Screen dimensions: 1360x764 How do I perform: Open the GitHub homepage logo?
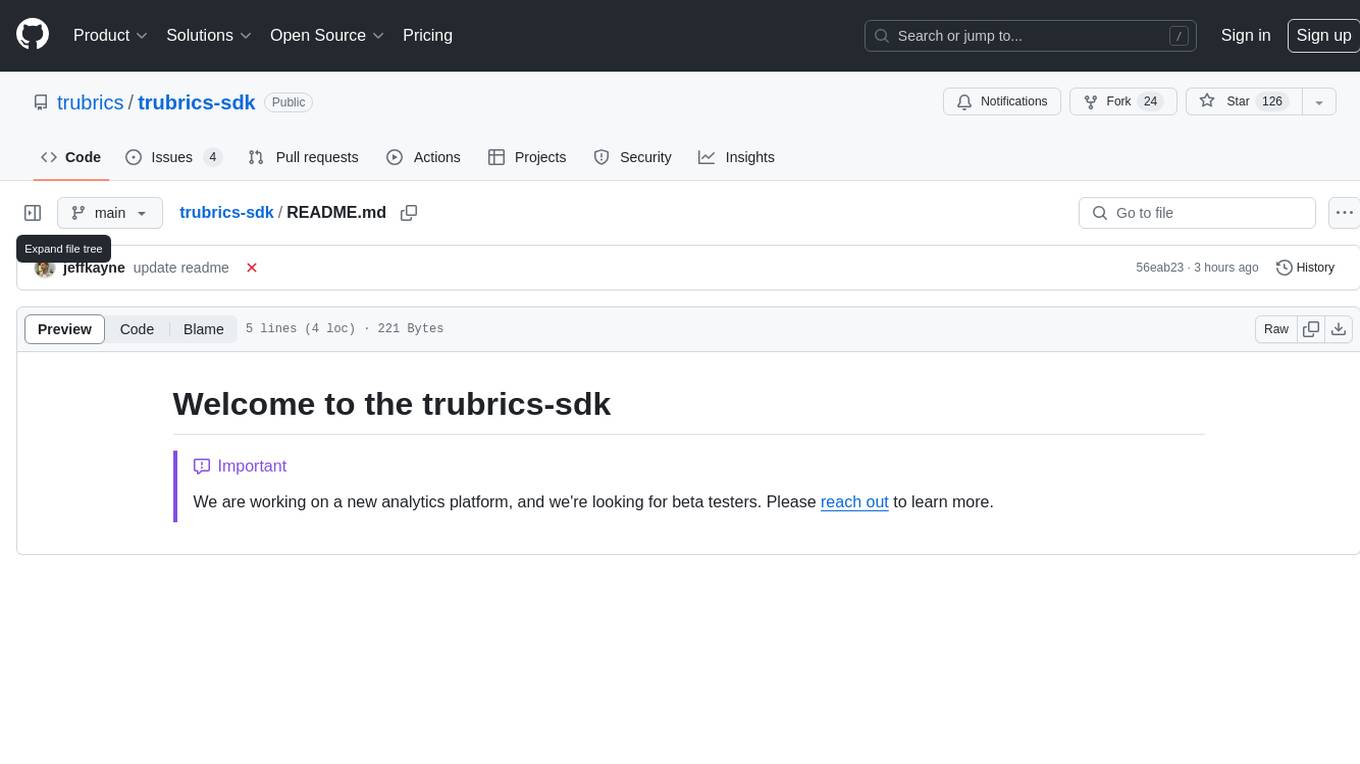pyautogui.click(x=32, y=35)
